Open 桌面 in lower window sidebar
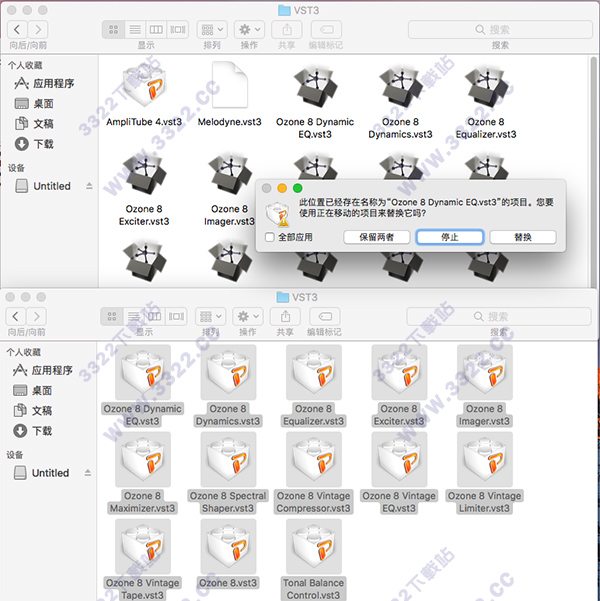The image size is (600, 601). (x=32, y=391)
